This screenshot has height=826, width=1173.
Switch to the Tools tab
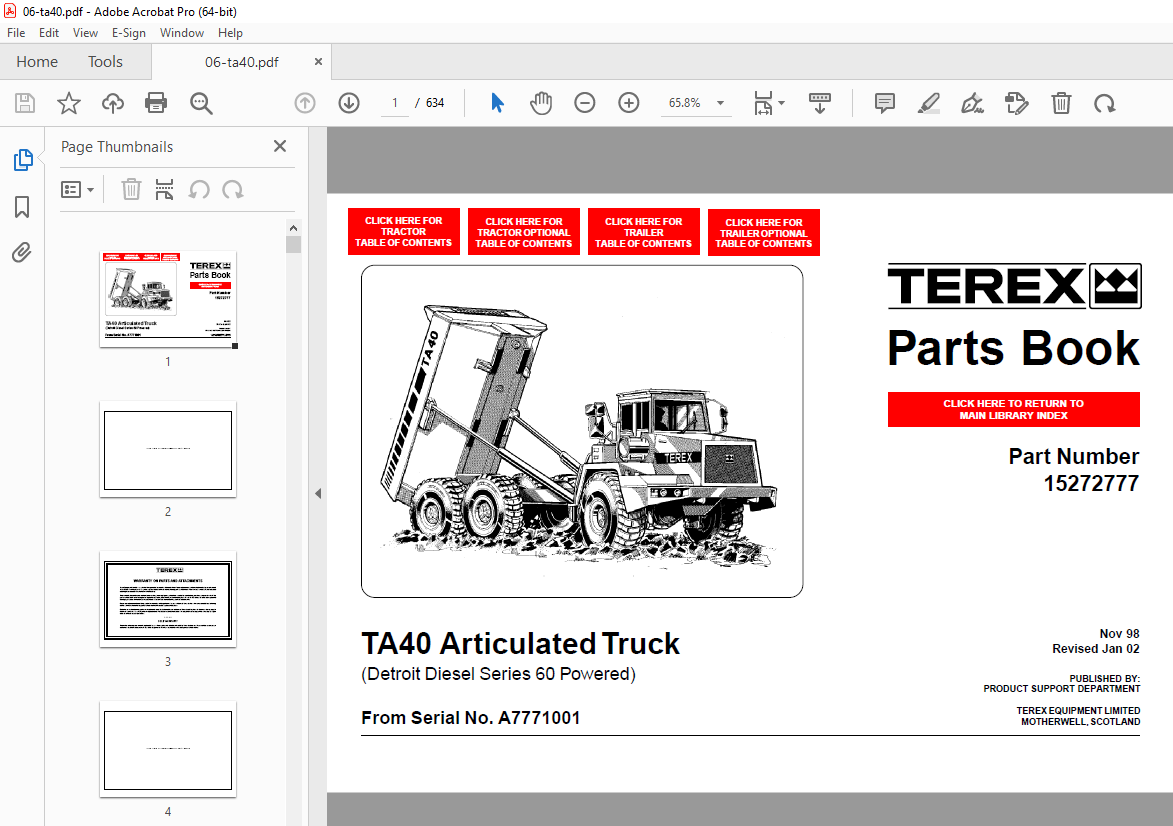coord(105,62)
